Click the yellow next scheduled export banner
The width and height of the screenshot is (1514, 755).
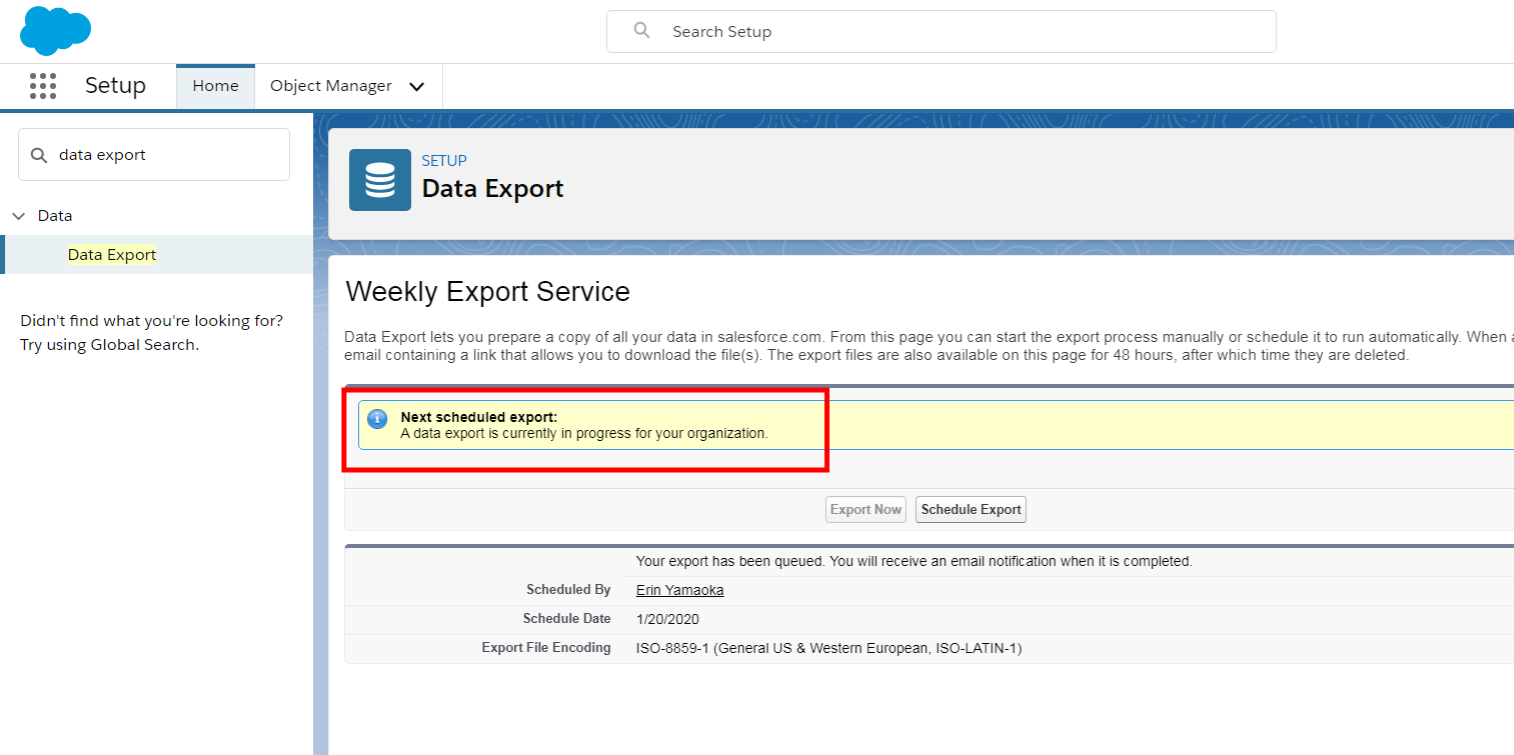[700, 424]
